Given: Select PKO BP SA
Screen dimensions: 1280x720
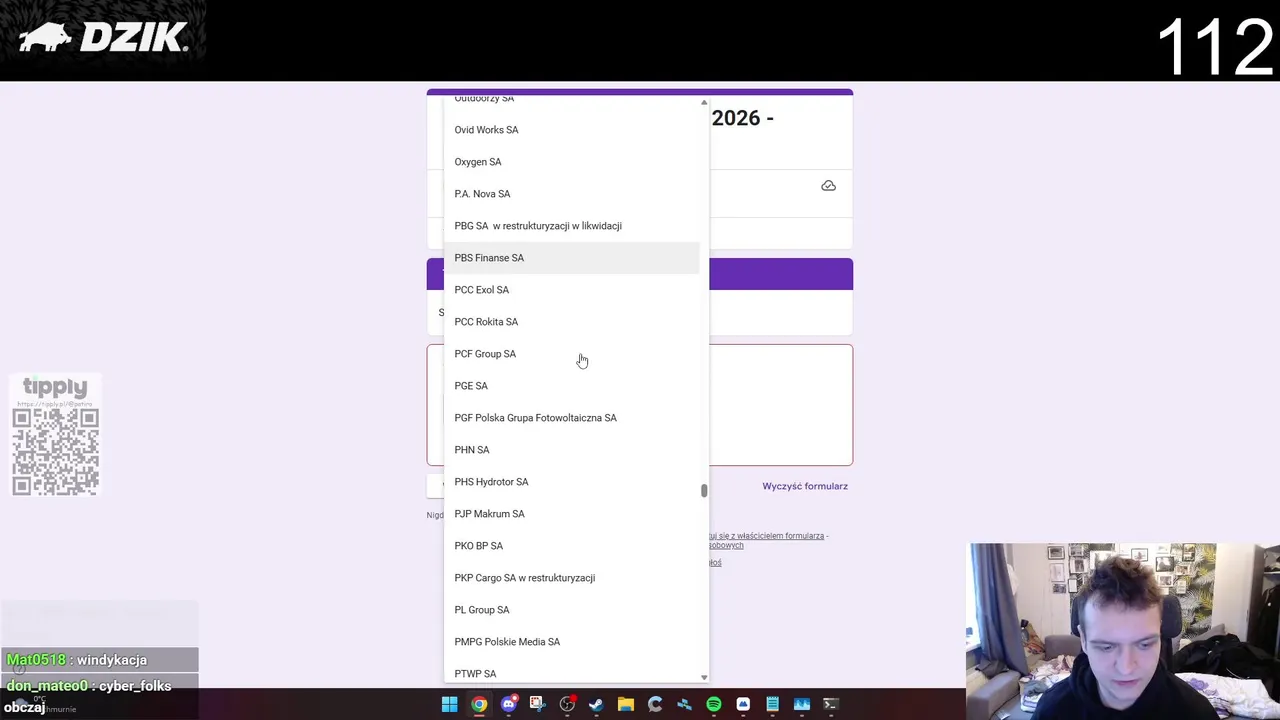Looking at the screenshot, I should (x=571, y=546).
